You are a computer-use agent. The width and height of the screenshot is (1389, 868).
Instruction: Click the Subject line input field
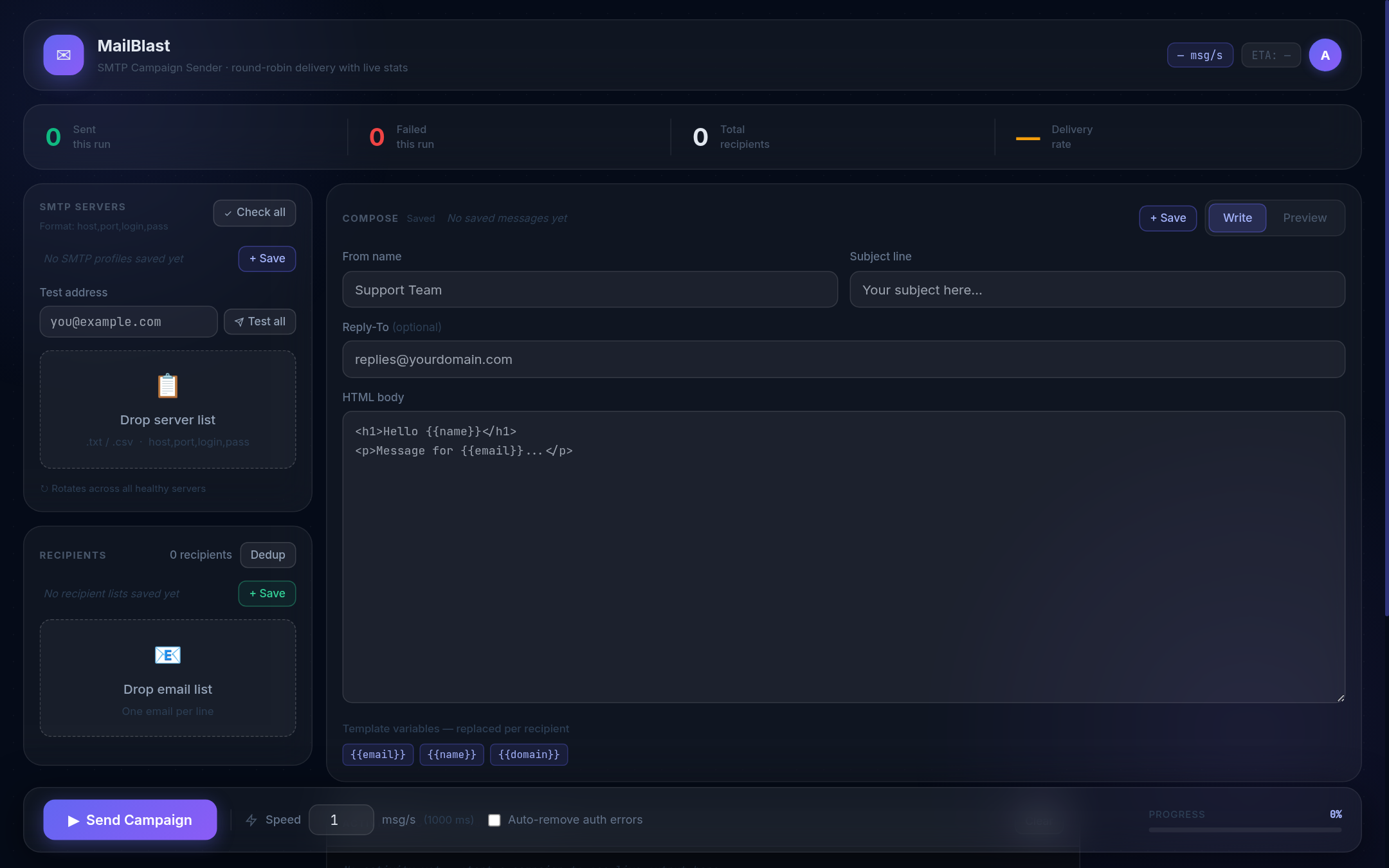coord(1096,289)
